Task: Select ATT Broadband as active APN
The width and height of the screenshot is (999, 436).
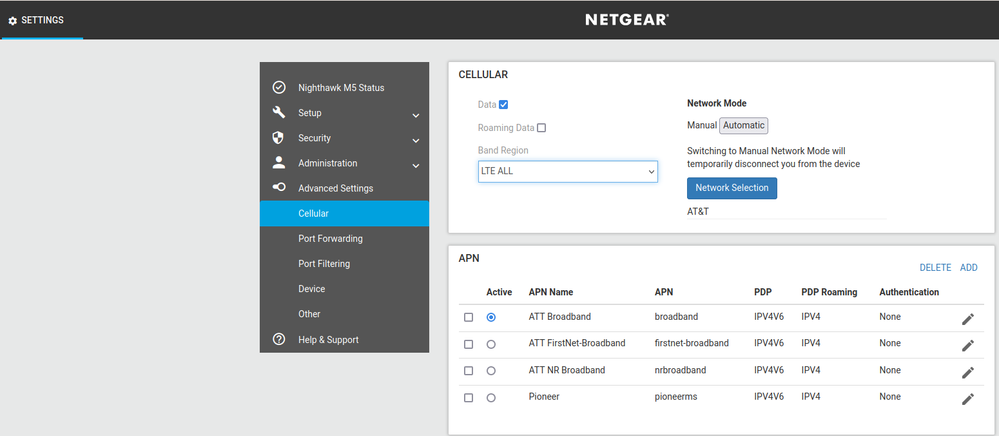Action: (491, 317)
